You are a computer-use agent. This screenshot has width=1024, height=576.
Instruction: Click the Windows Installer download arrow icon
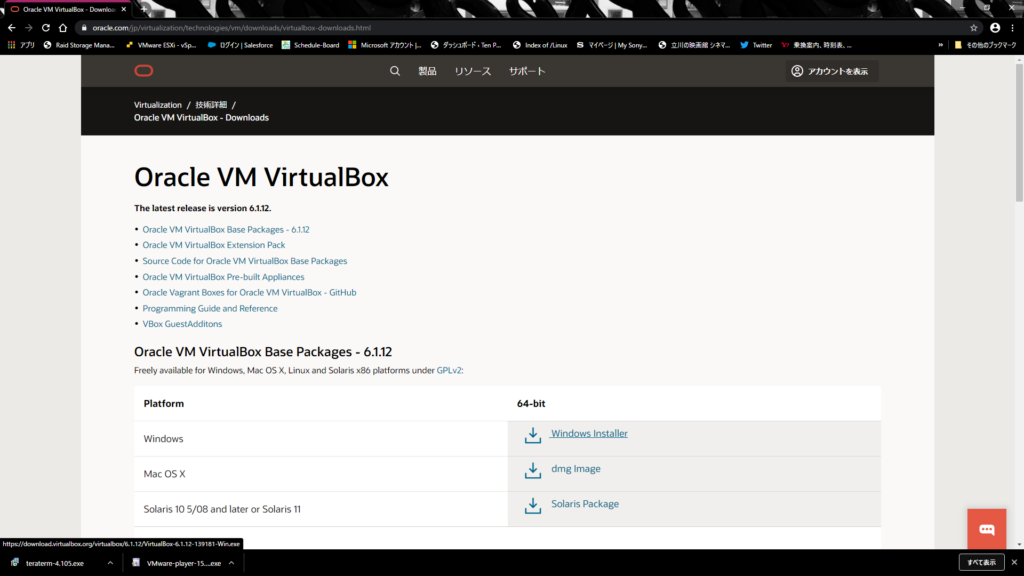point(533,435)
